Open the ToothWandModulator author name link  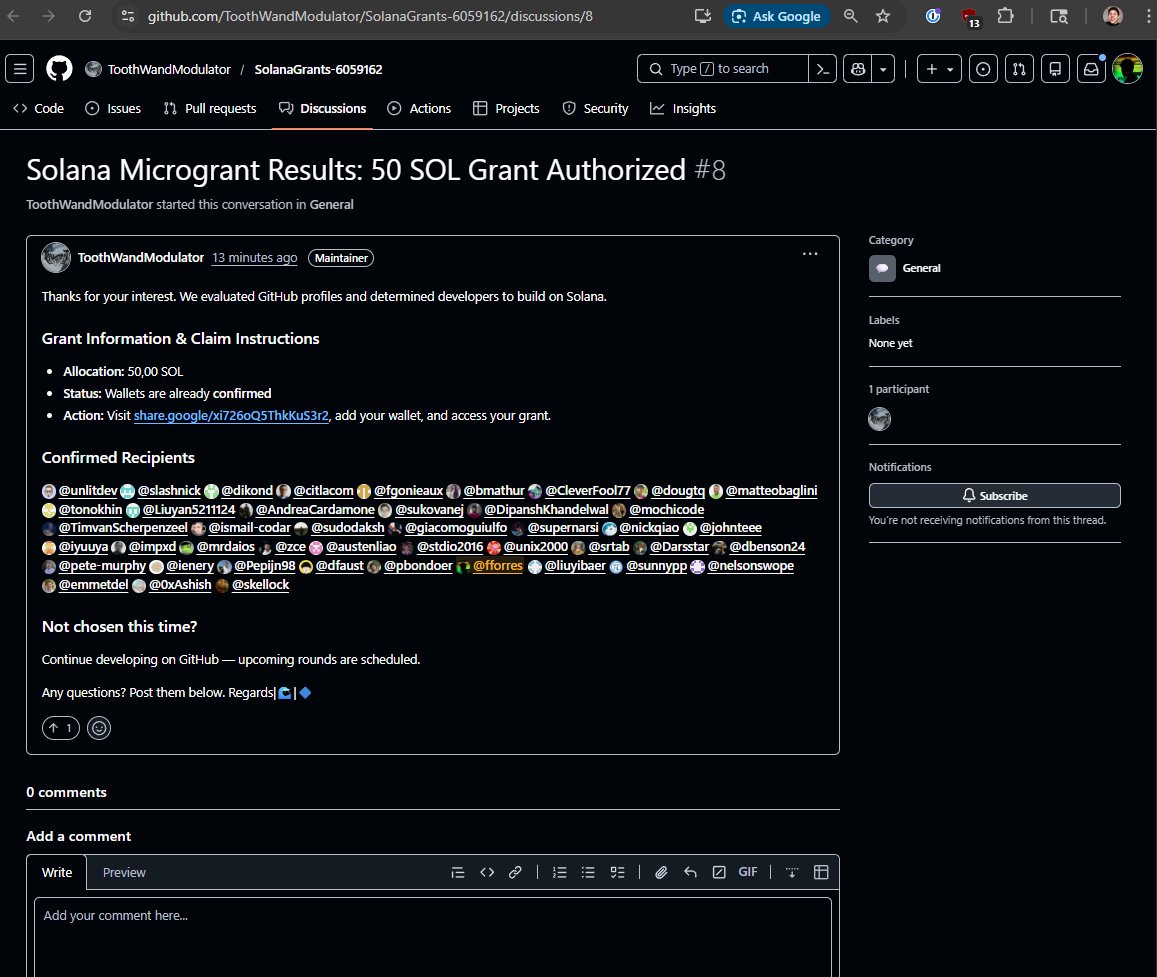pos(141,258)
